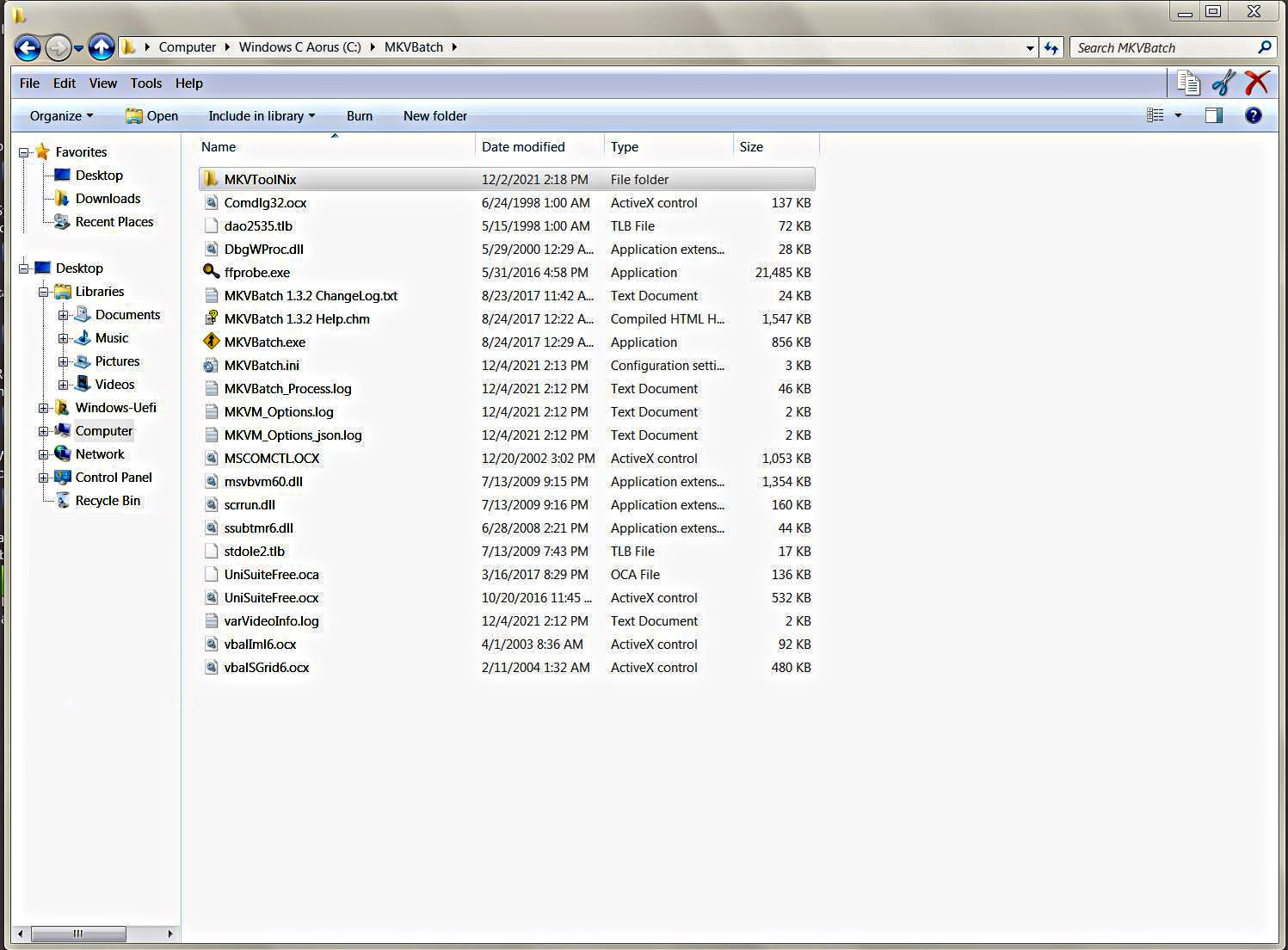This screenshot has height=950, width=1288.
Task: Click the Control Panel icon
Action: tap(62, 477)
